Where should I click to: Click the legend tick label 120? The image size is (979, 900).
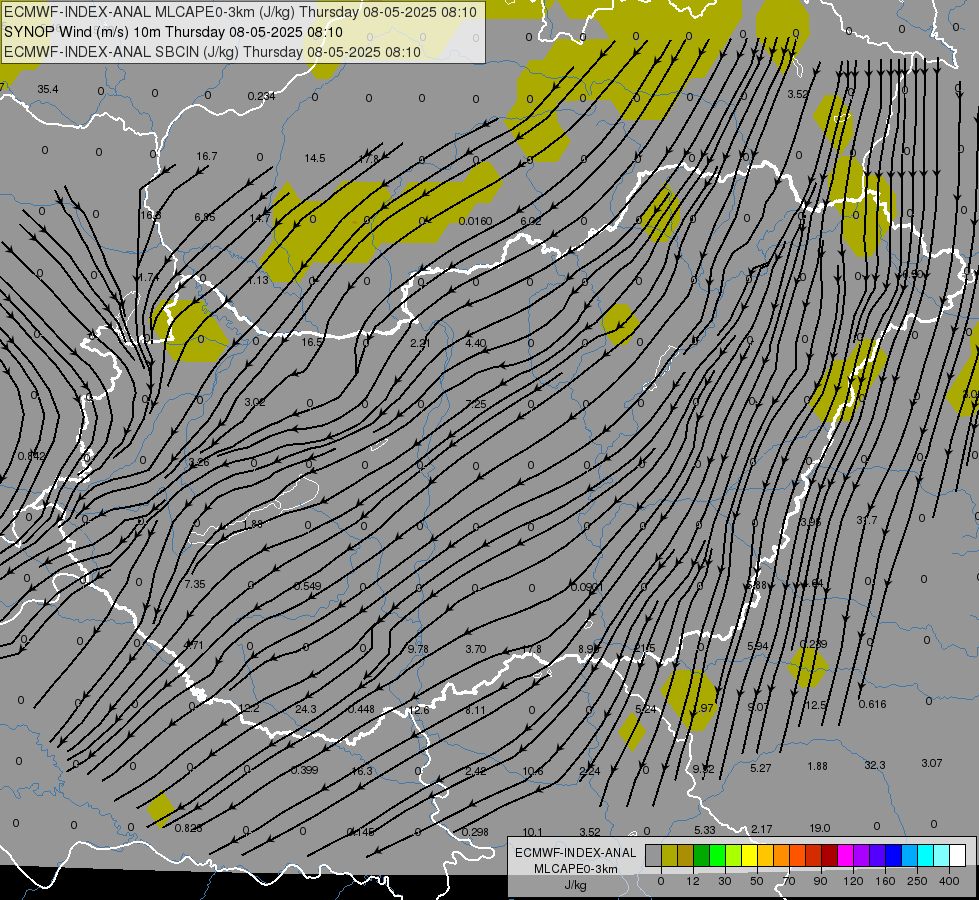click(x=853, y=881)
